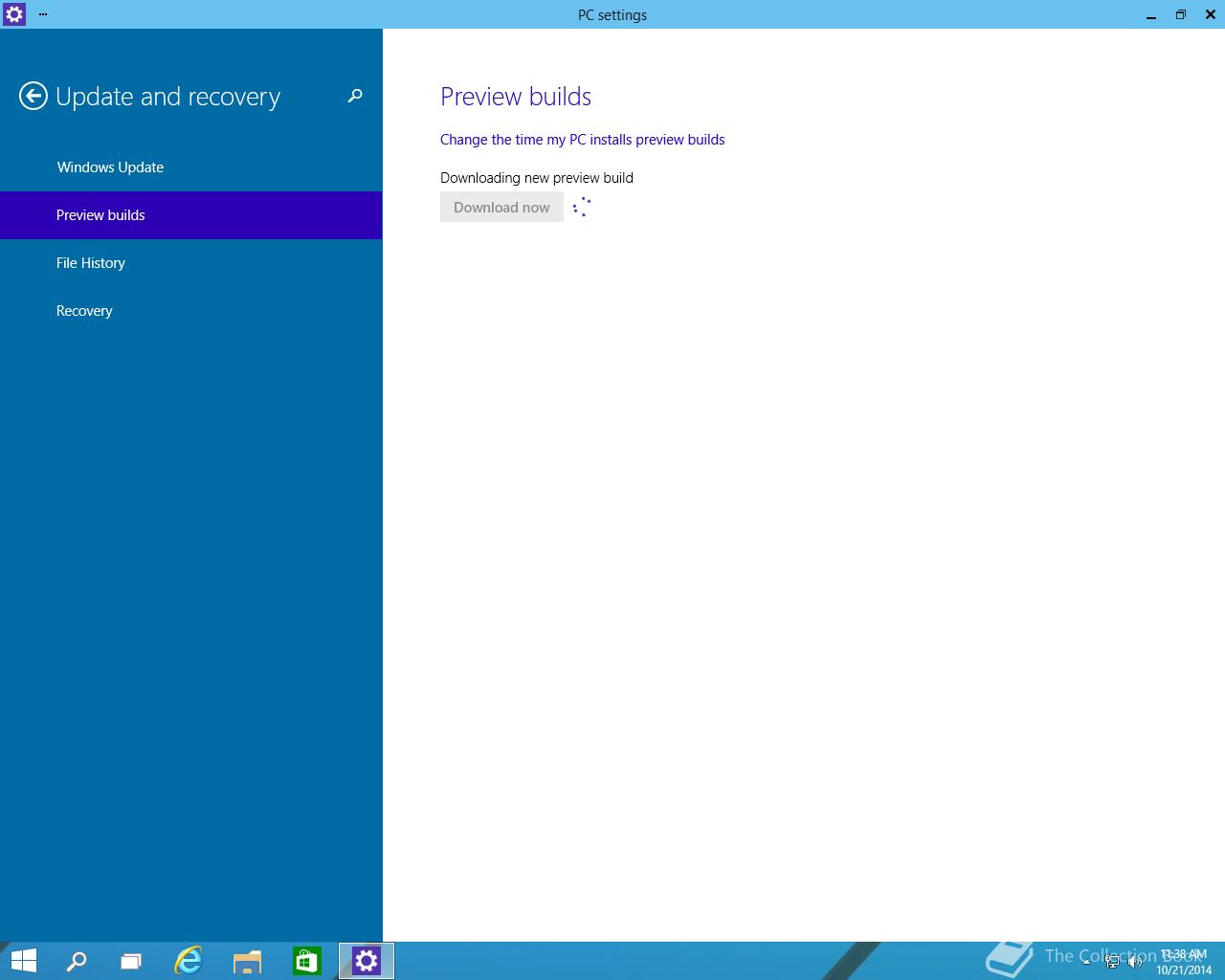
Task: Open File Explorer from the taskbar
Action: pos(247,961)
